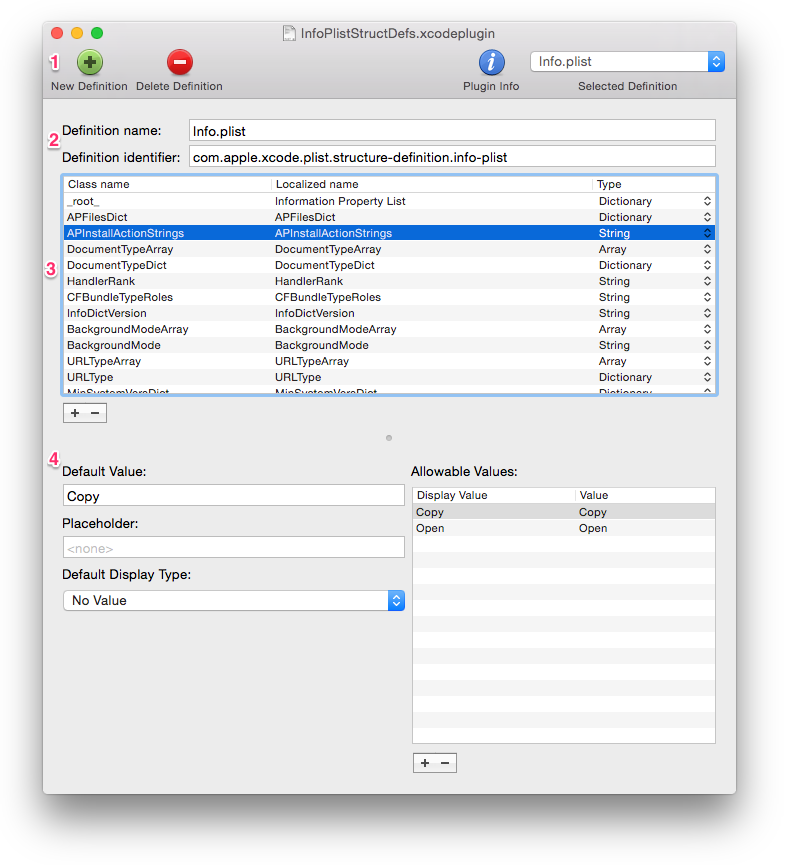Add an allowable value with the plus button
The width and height of the screenshot is (794, 865).
(x=424, y=763)
